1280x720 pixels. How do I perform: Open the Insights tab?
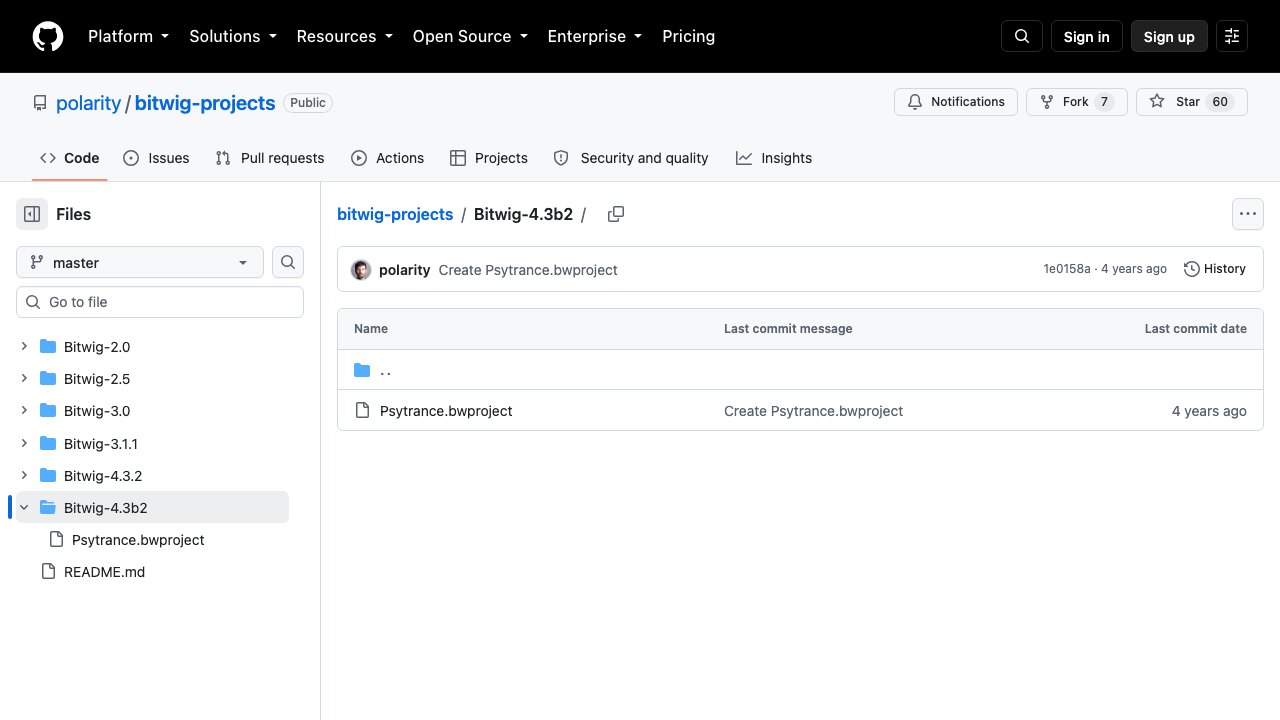774,158
